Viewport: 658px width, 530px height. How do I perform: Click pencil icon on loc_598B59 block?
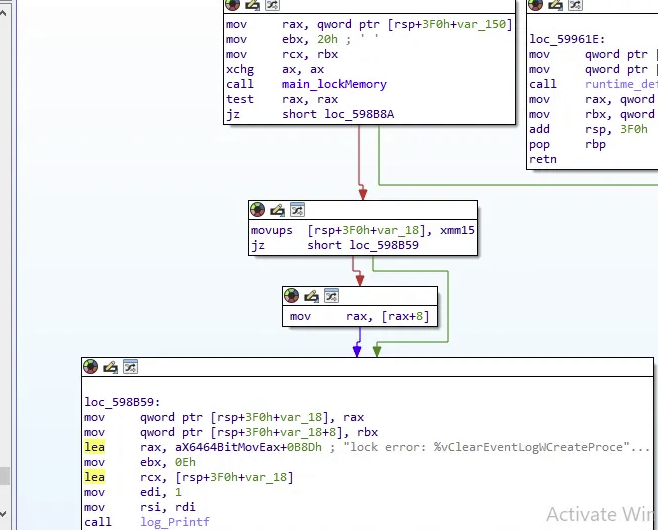tap(111, 367)
